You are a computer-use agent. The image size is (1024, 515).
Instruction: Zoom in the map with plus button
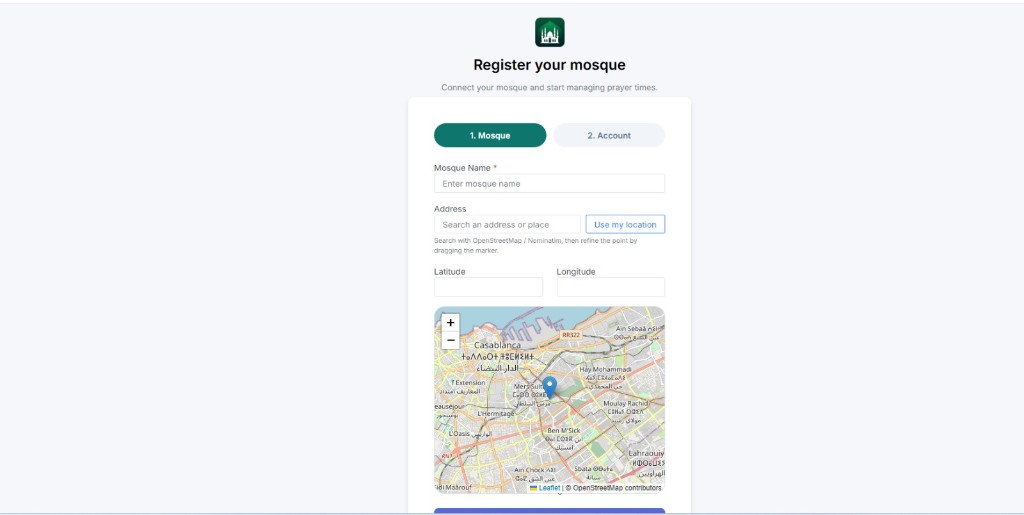pos(451,322)
